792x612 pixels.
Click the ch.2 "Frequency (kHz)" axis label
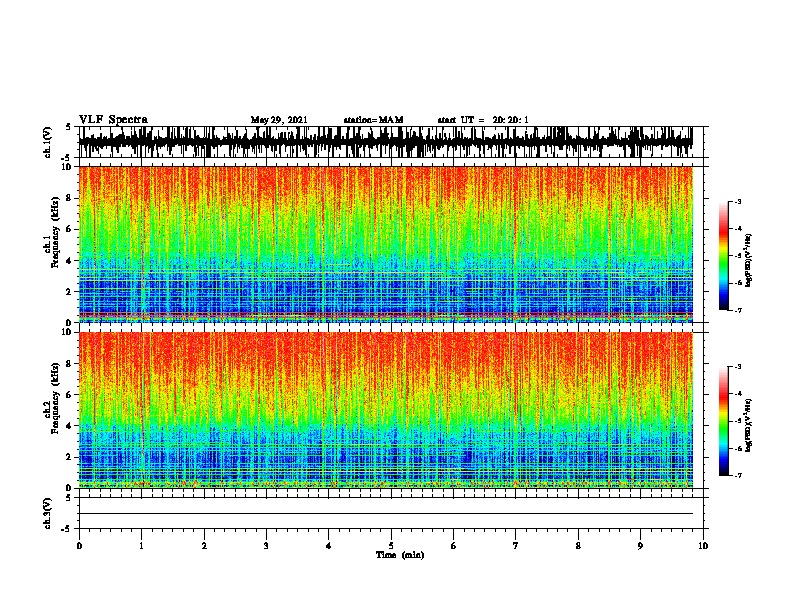(55, 398)
